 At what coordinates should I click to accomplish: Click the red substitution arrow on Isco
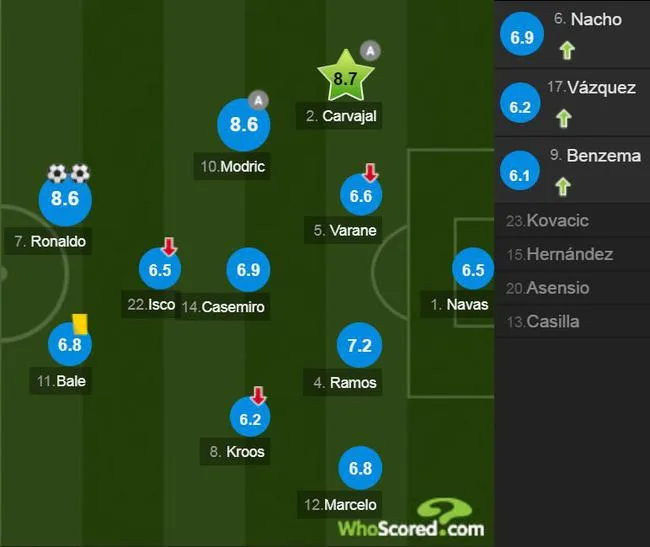pyautogui.click(x=169, y=247)
